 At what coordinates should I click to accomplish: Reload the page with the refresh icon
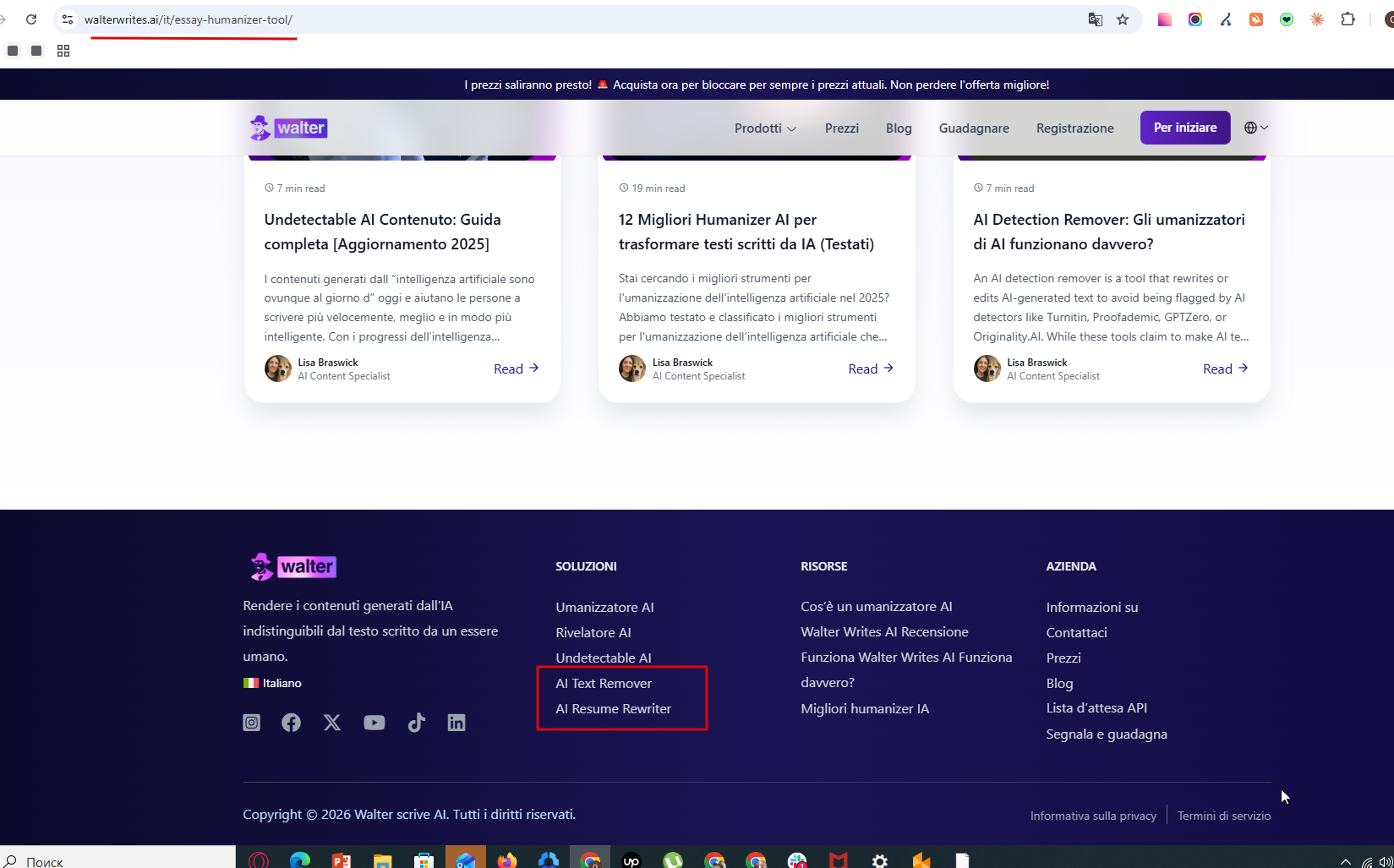click(x=31, y=19)
